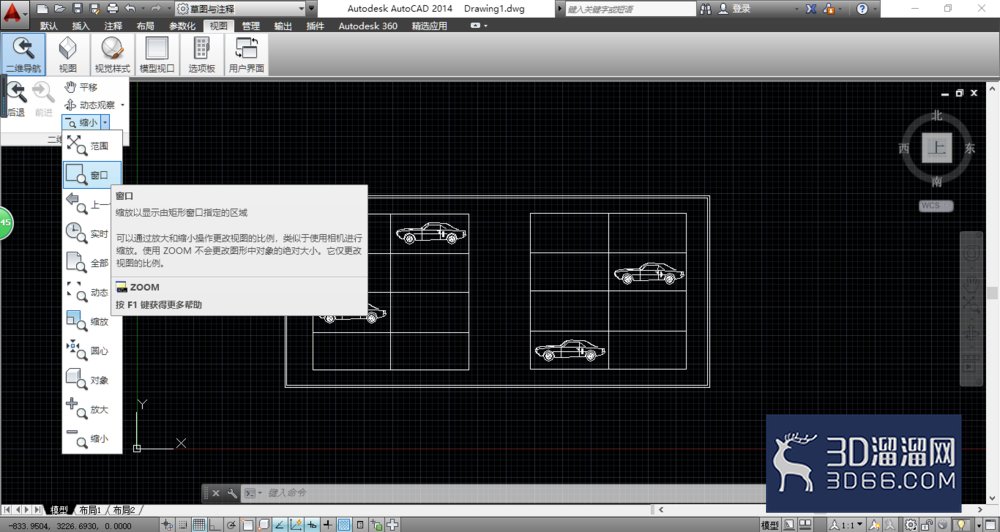Expand the 动态观察 dropdown arrow
Image resolution: width=1000 pixels, height=532 pixels.
[x=122, y=105]
